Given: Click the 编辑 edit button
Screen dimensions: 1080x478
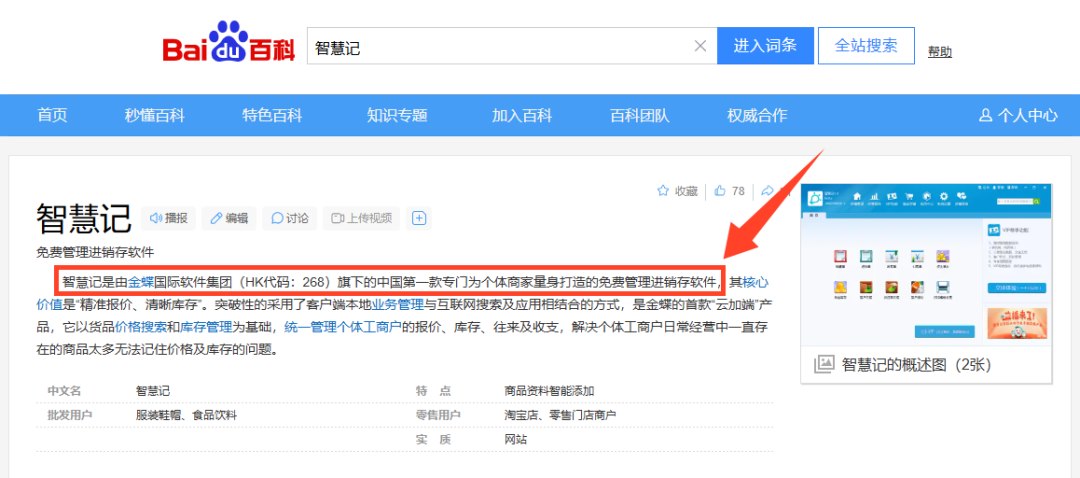Looking at the screenshot, I should coord(229,218).
